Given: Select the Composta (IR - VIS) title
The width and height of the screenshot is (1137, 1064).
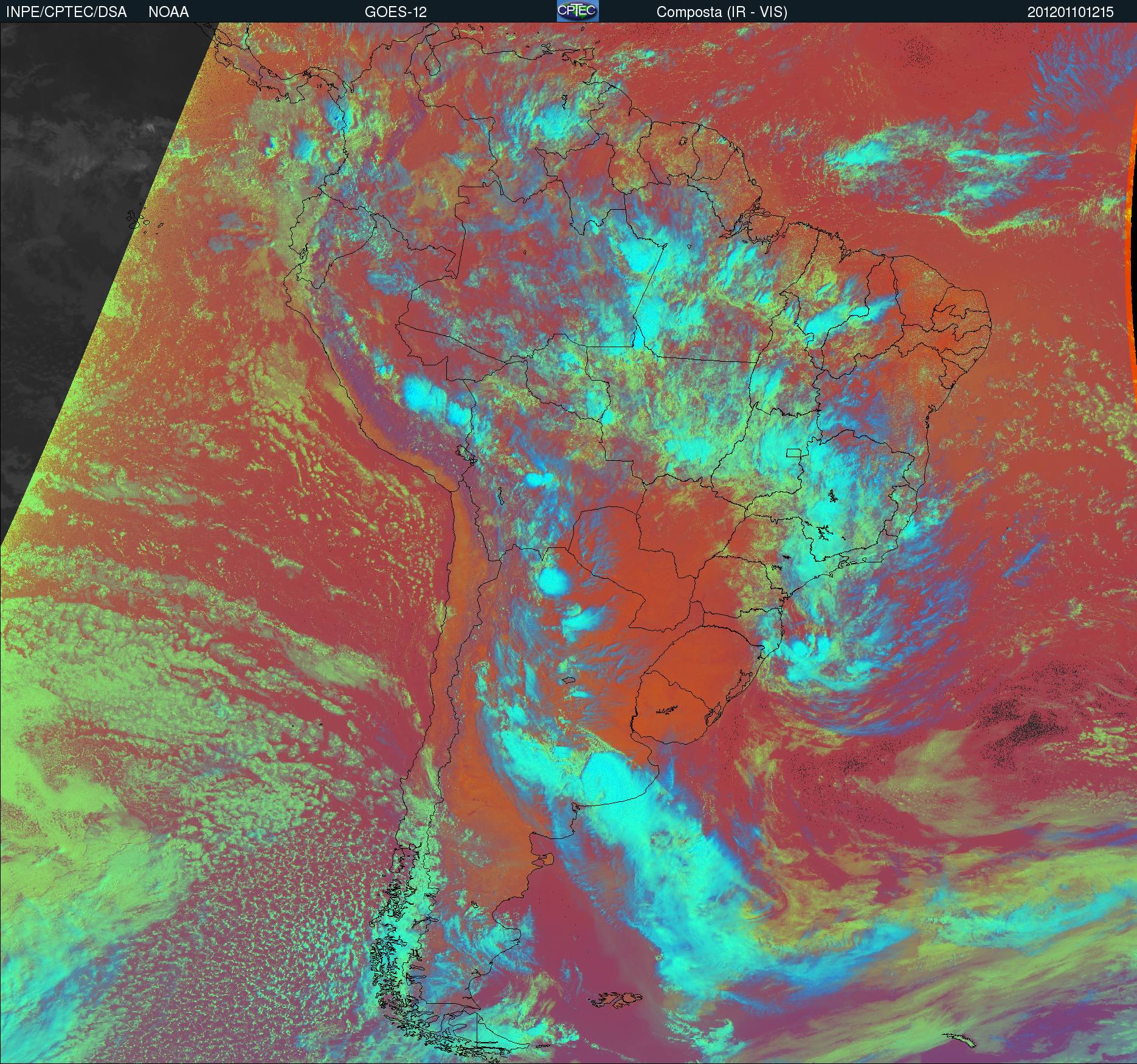Looking at the screenshot, I should point(722,12).
